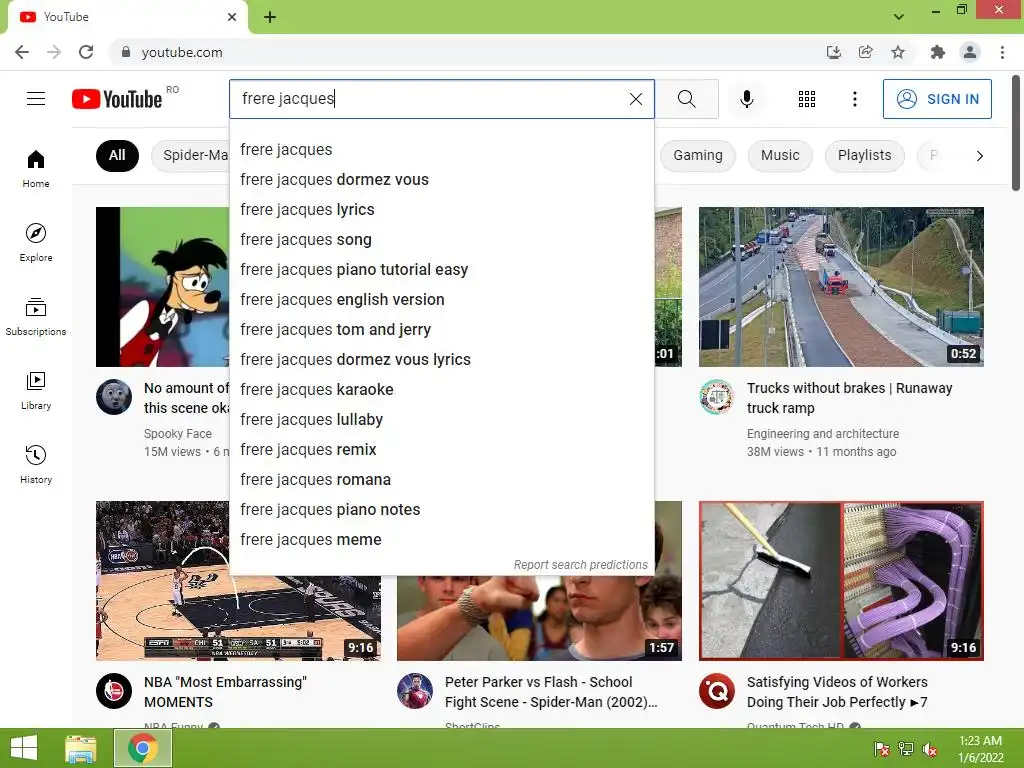Bookmark this page with the star icon
The height and width of the screenshot is (768, 1024).
point(898,52)
